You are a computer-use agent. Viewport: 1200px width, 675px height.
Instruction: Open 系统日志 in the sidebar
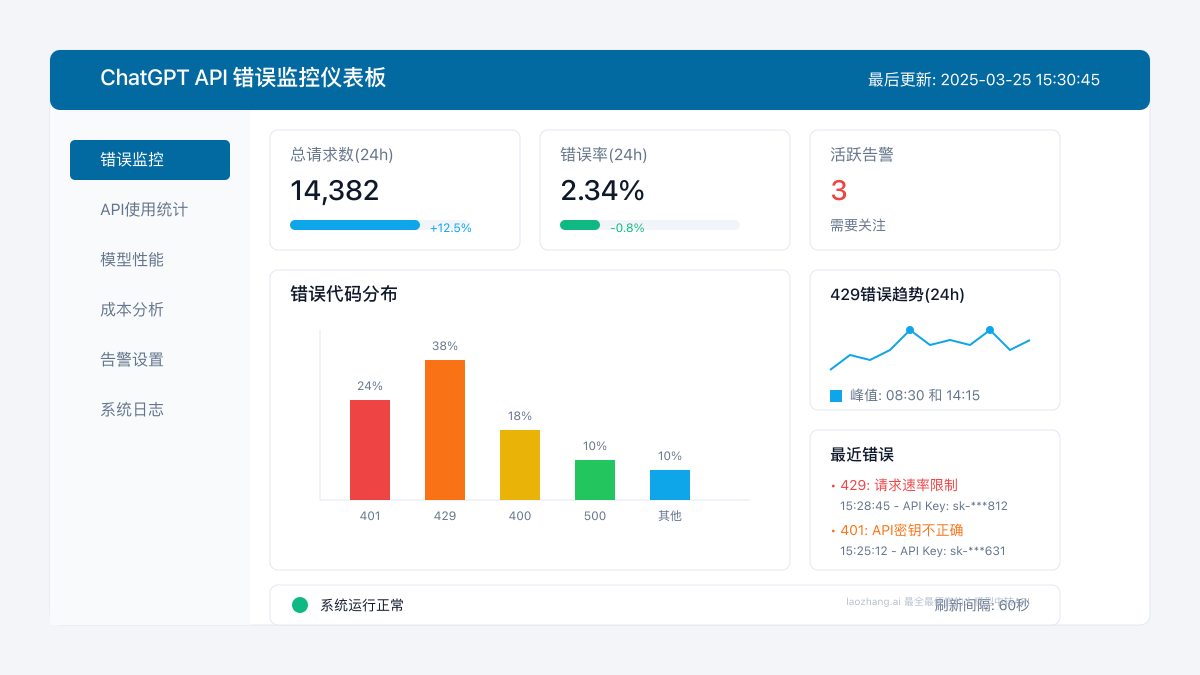point(132,410)
